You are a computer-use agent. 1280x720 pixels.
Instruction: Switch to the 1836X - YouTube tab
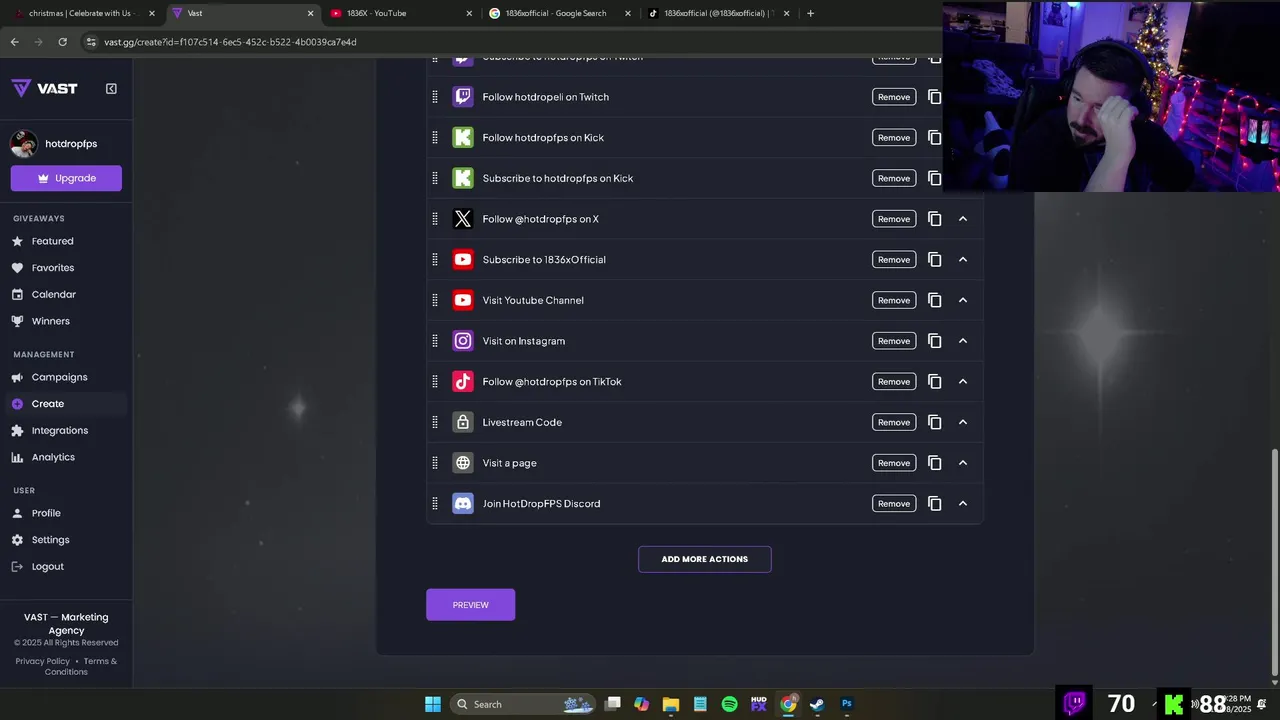point(400,13)
